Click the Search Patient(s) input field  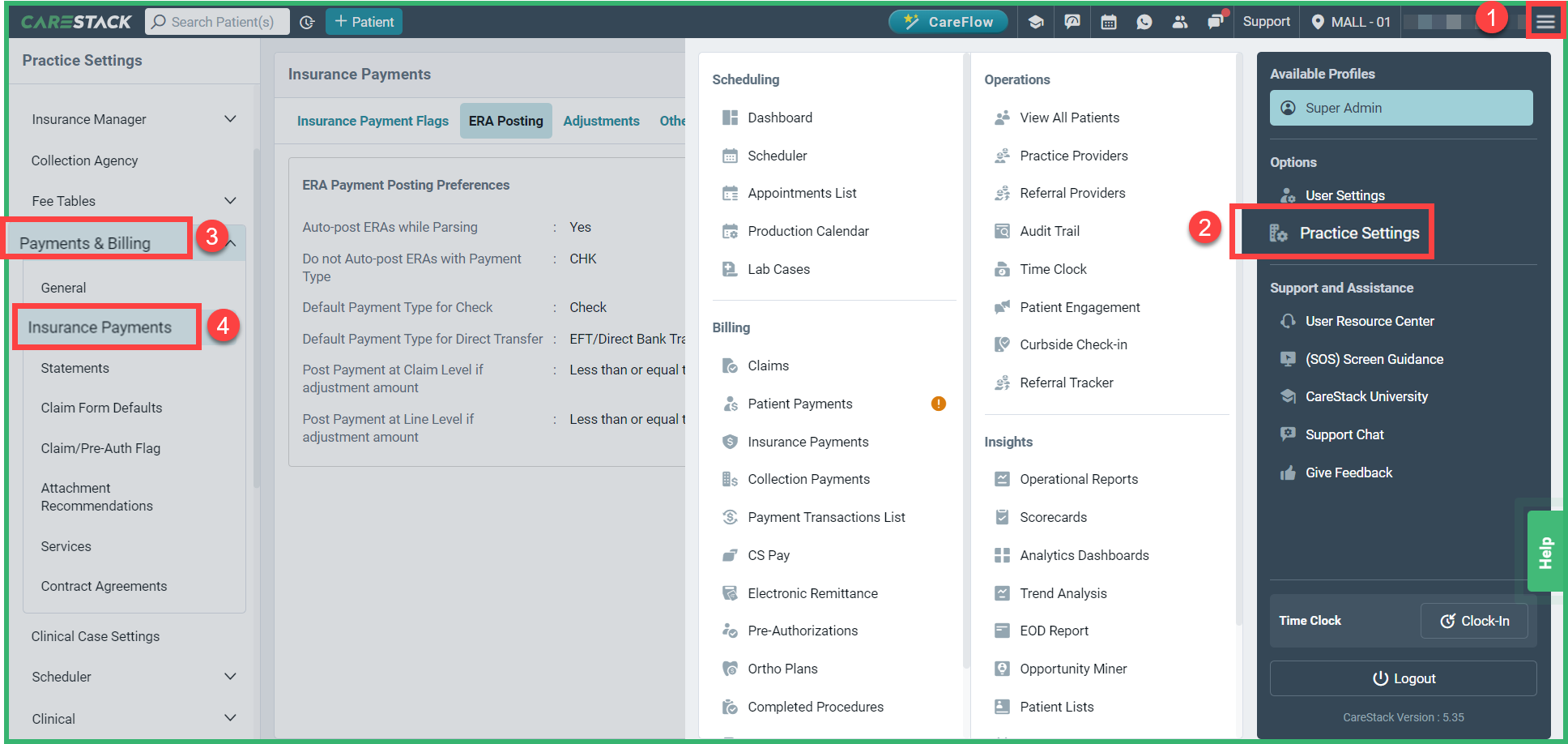[x=217, y=21]
